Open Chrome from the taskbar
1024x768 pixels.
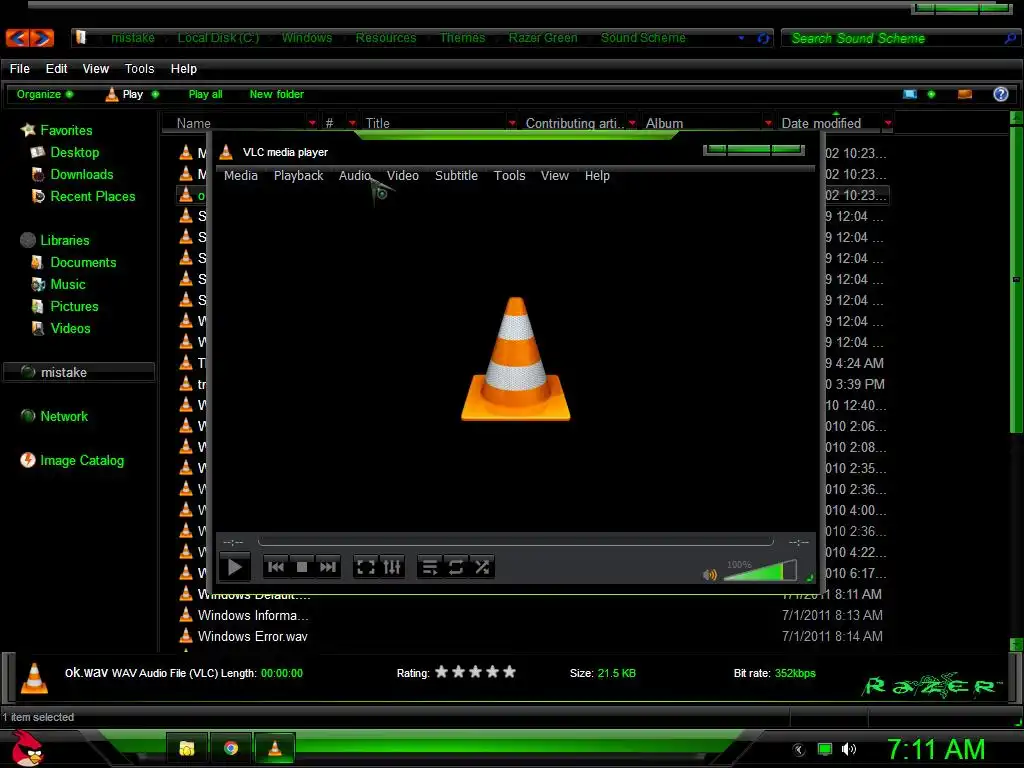[231, 748]
